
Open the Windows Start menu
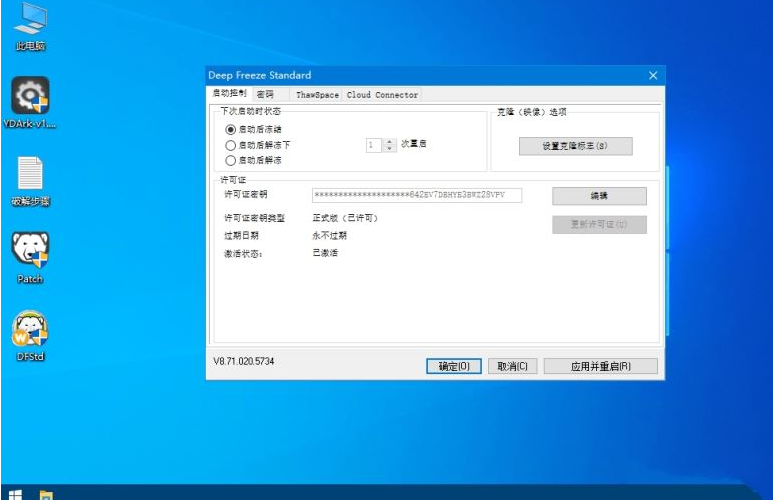click(15, 492)
